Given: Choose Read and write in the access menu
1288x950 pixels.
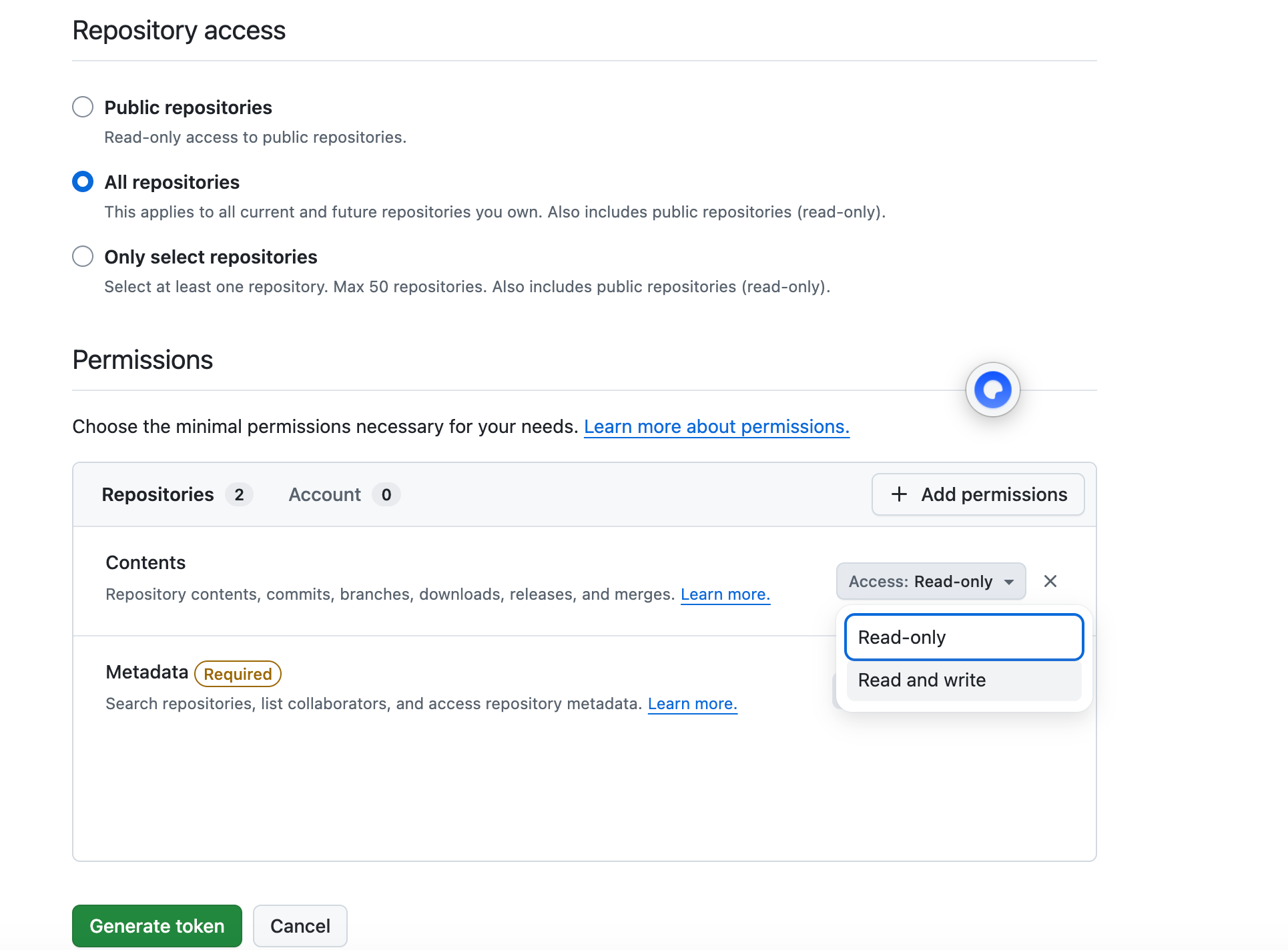Looking at the screenshot, I should click(x=964, y=680).
